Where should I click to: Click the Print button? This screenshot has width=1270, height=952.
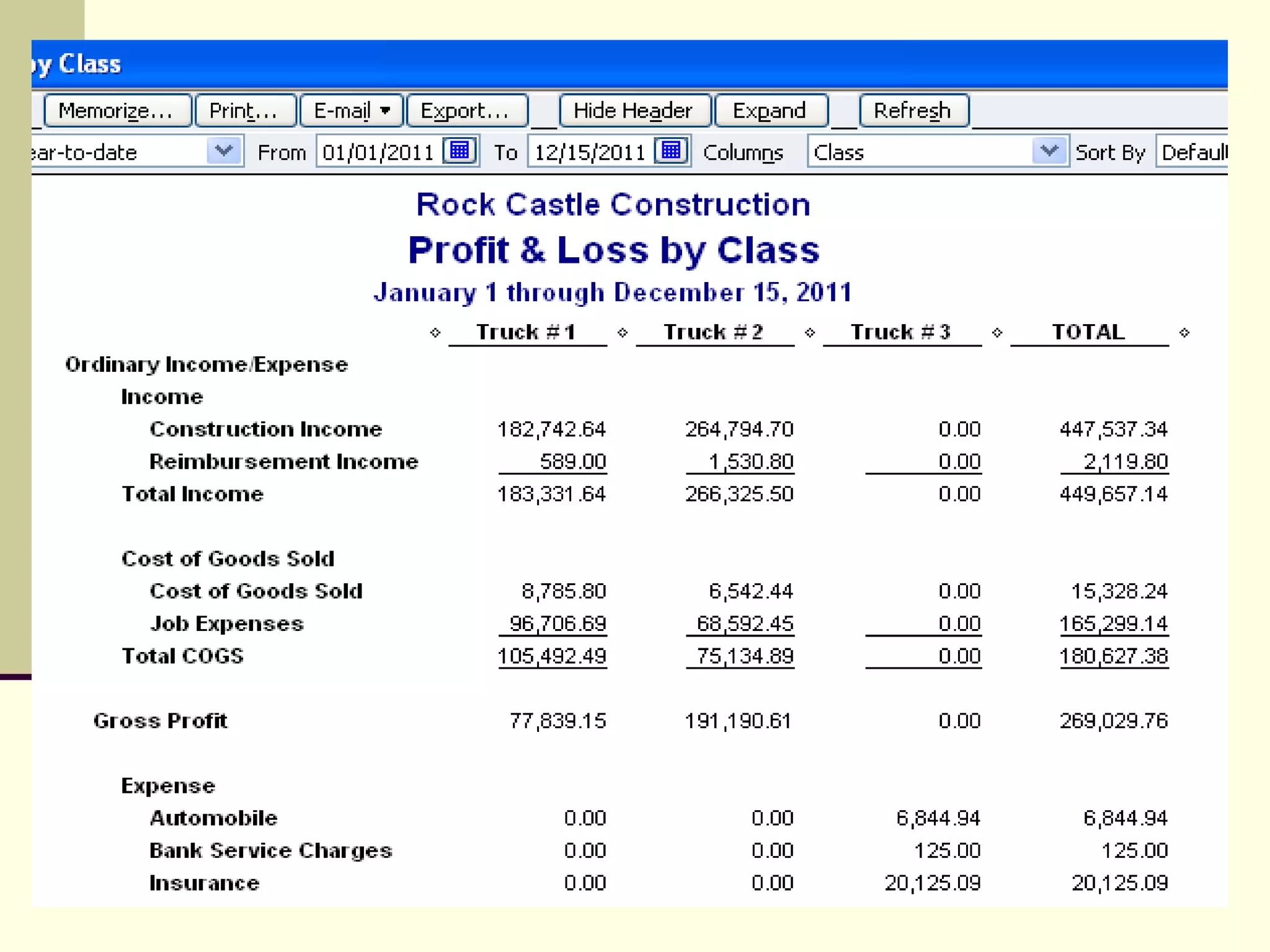click(x=244, y=111)
